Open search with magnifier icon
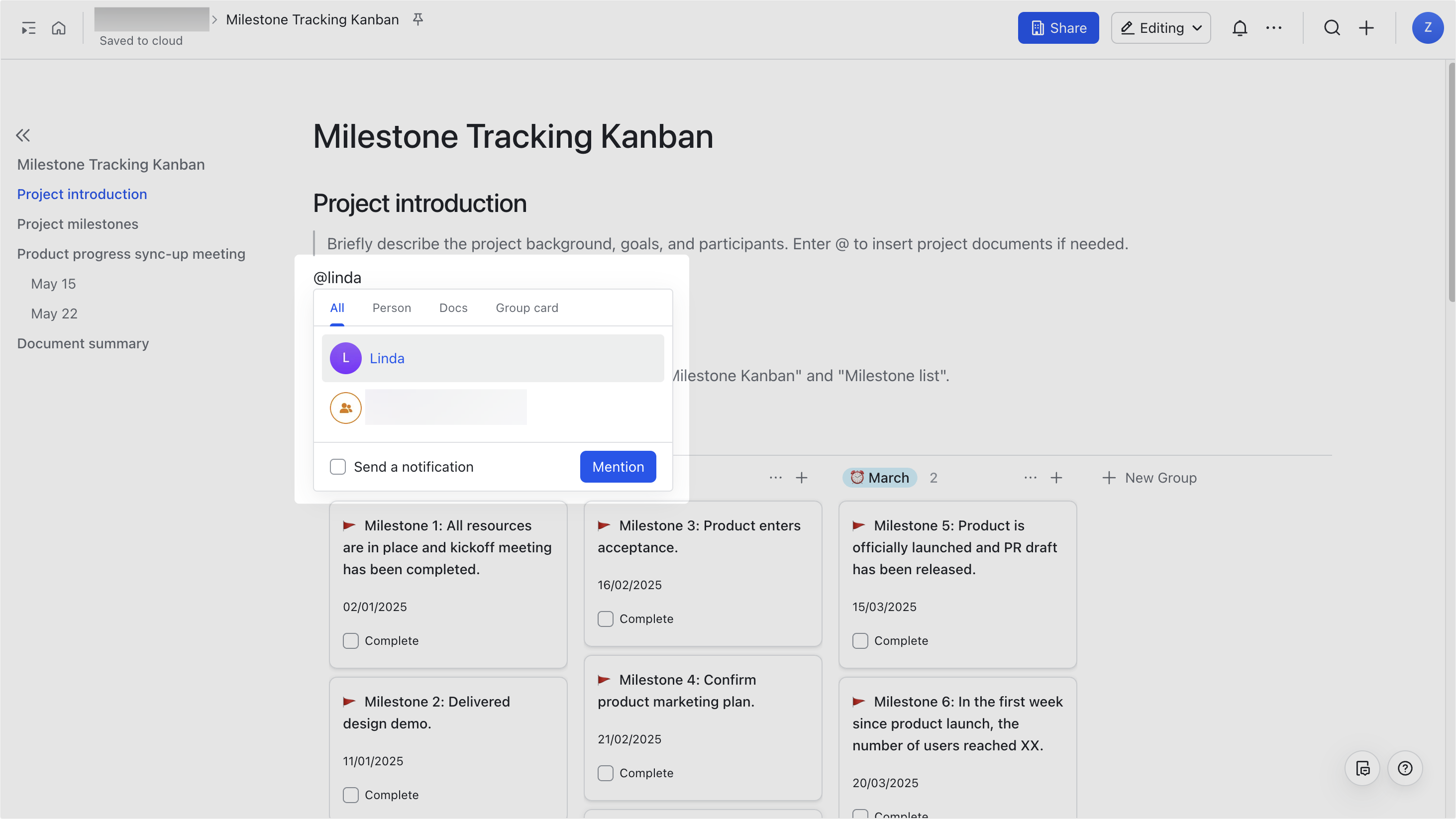1456x819 pixels. tap(1332, 28)
